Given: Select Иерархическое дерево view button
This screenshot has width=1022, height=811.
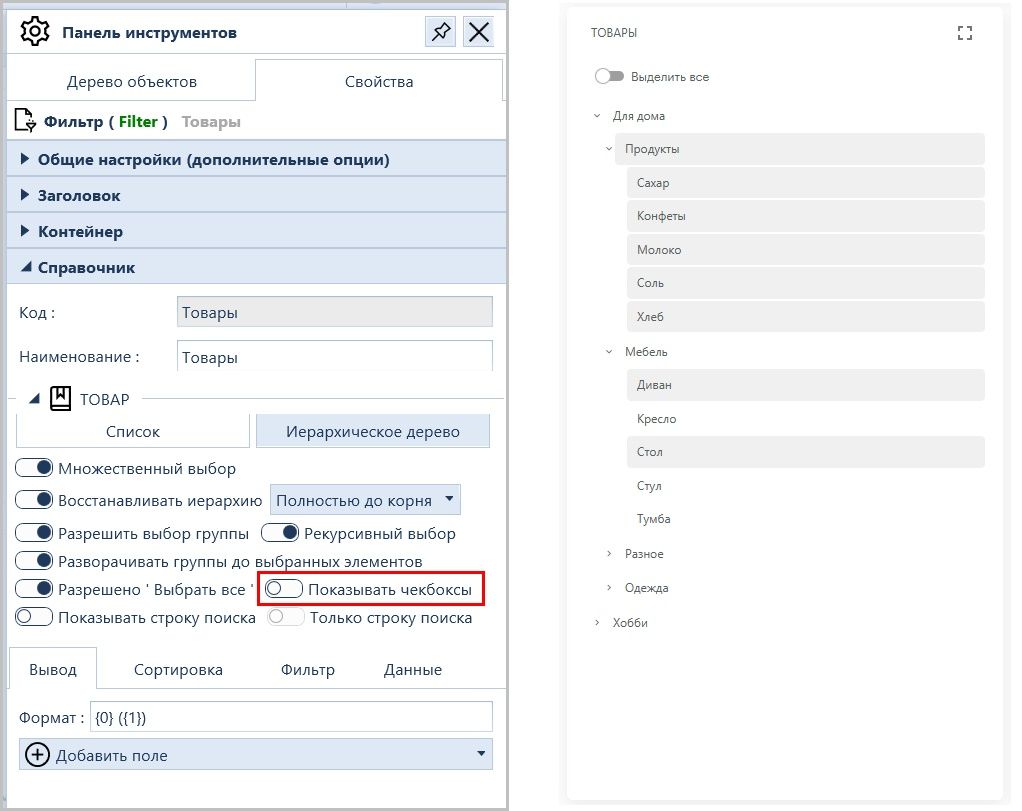Looking at the screenshot, I should [373, 432].
